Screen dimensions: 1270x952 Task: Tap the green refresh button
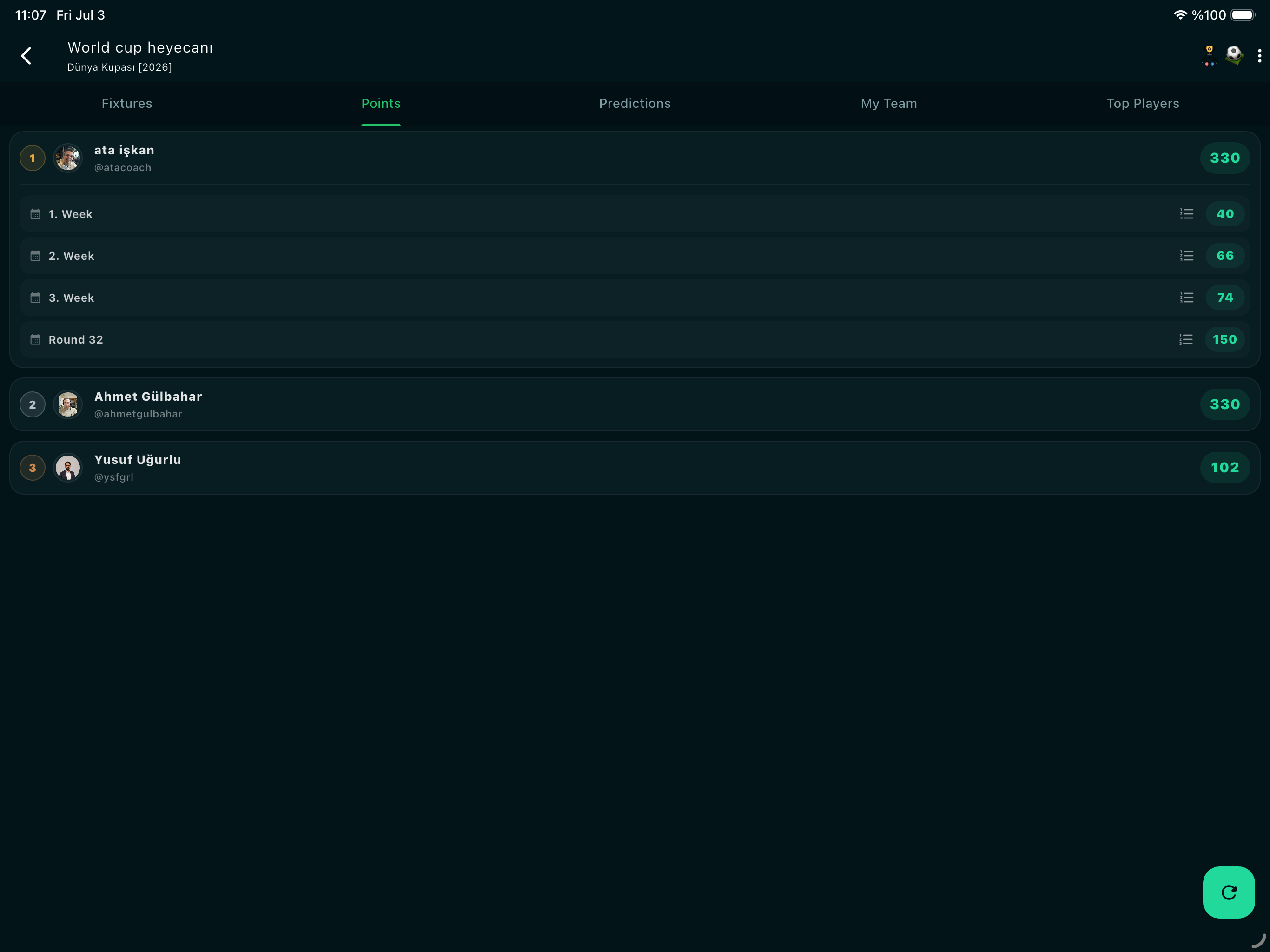pyautogui.click(x=1229, y=892)
